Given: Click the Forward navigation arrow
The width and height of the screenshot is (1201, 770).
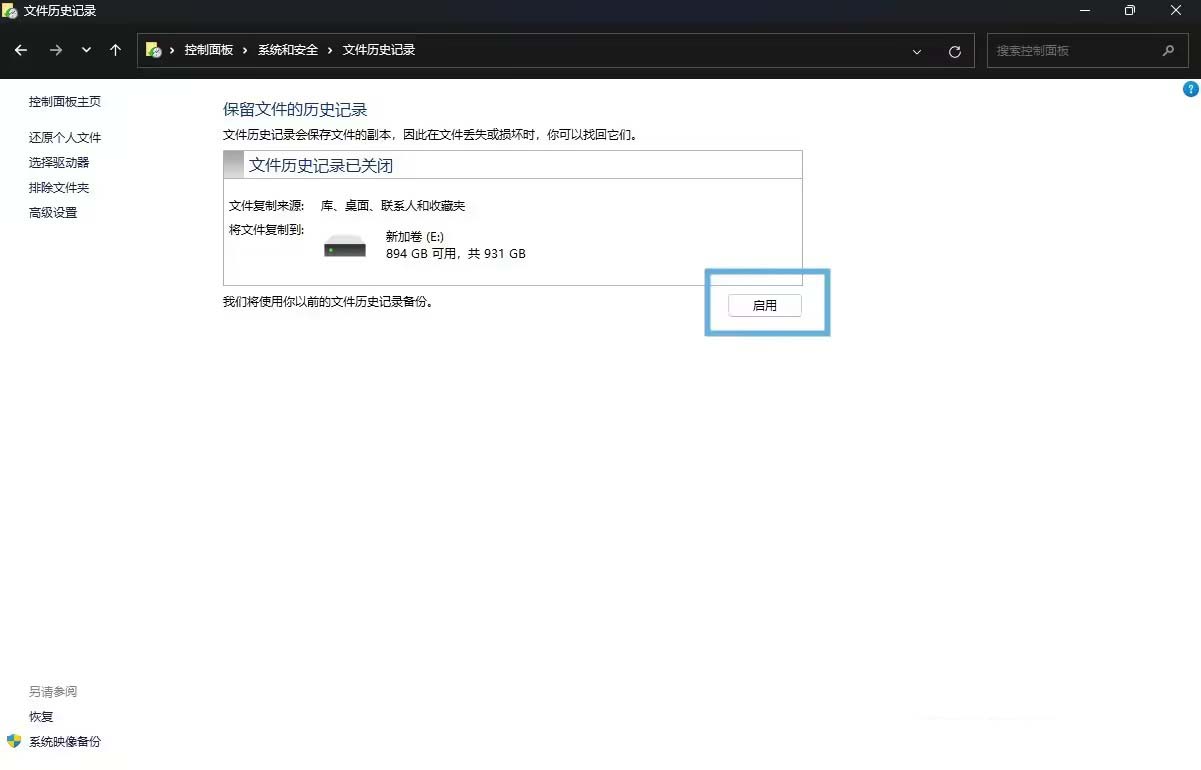Looking at the screenshot, I should tap(56, 50).
